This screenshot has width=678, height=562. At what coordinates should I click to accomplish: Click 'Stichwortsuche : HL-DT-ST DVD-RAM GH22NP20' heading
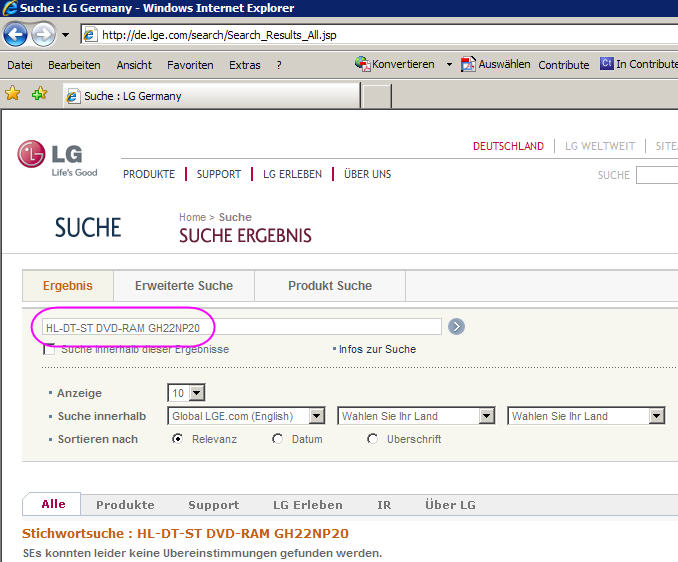(185, 533)
